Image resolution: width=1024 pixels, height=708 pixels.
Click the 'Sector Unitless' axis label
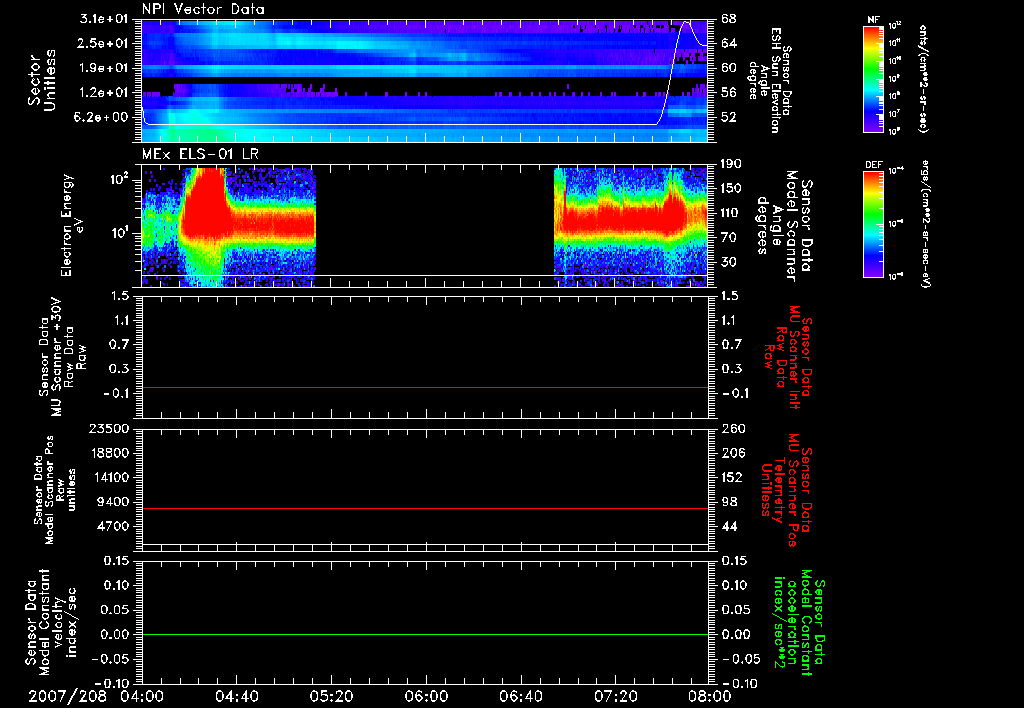pos(42,80)
